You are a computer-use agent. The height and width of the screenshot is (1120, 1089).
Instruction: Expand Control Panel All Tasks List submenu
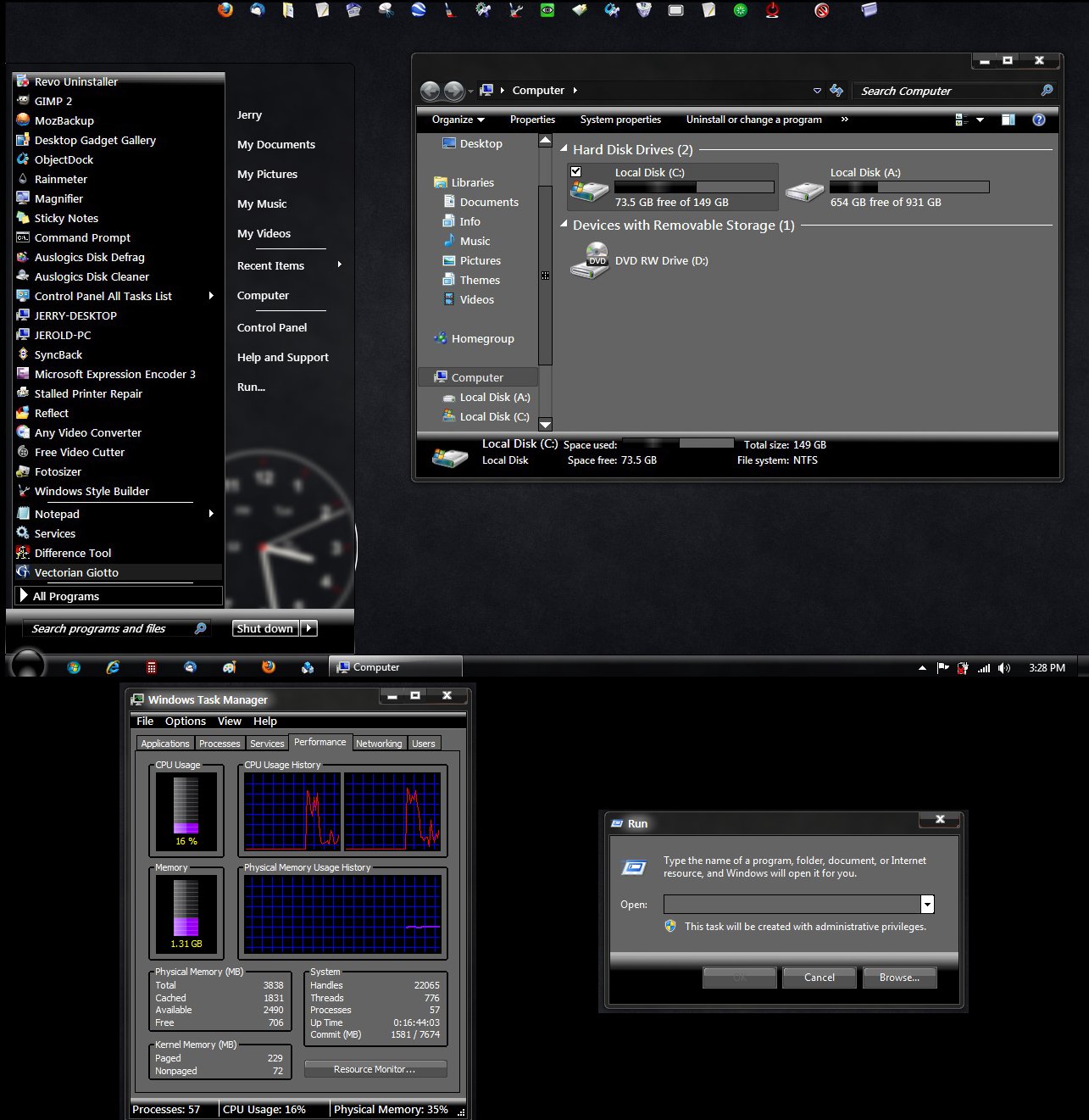211,296
